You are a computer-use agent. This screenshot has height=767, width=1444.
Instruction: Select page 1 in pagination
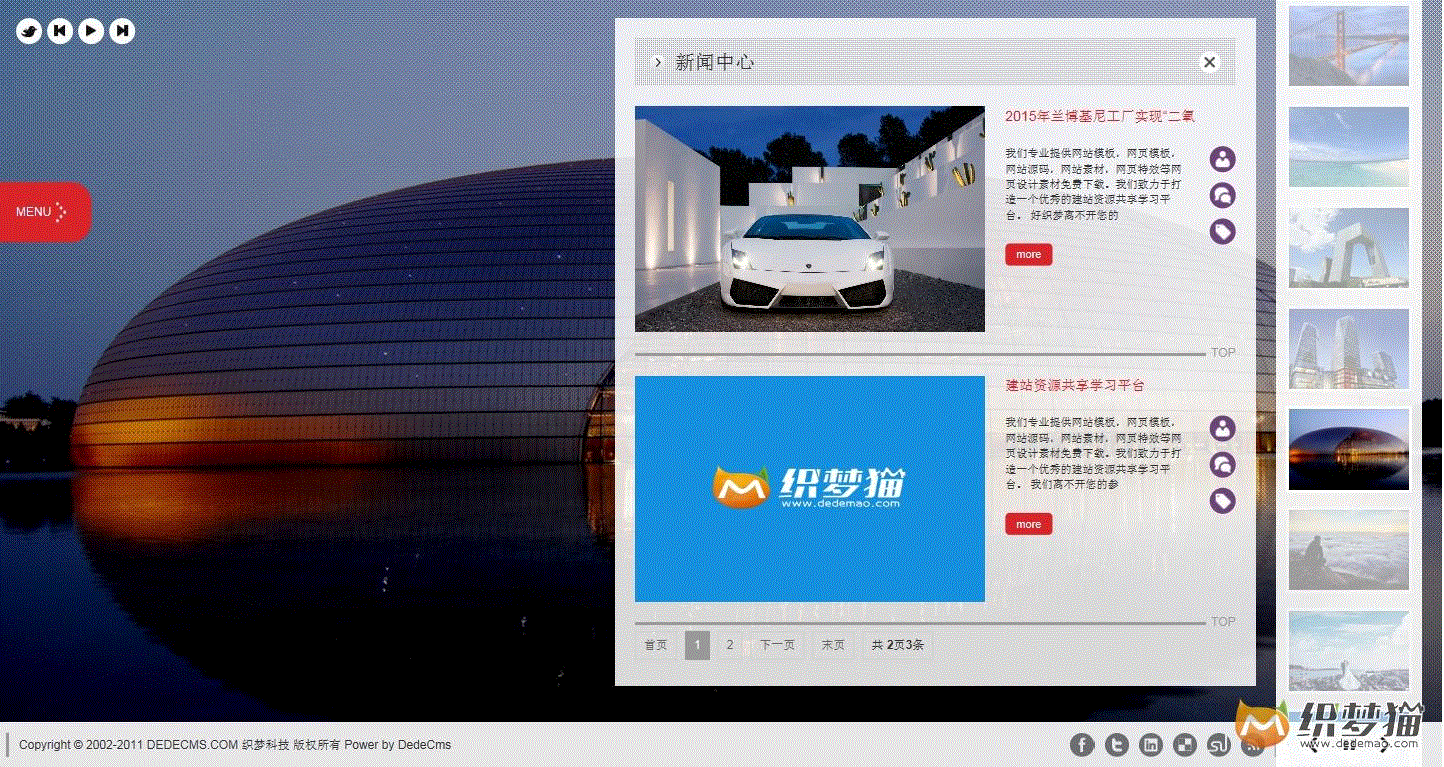click(697, 645)
